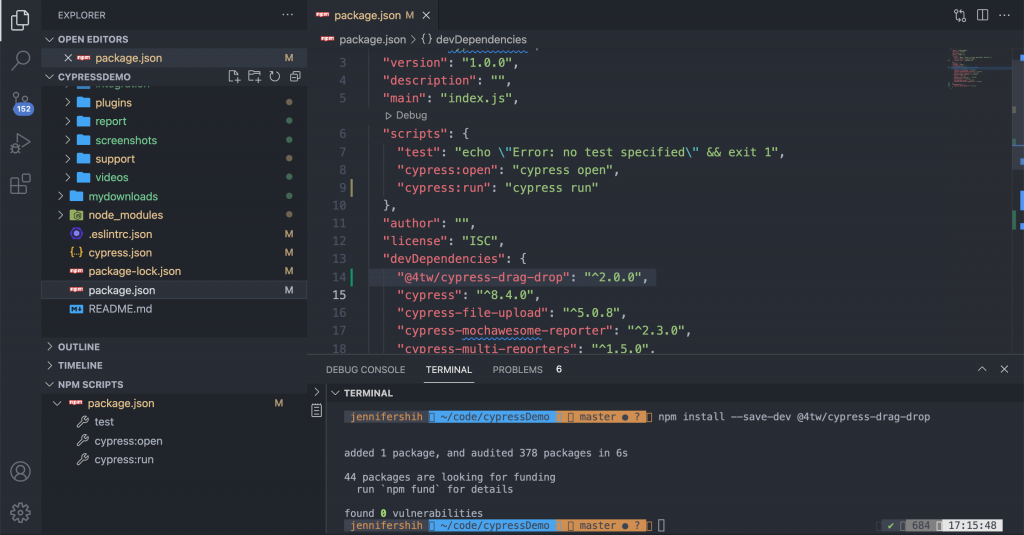Open the Explorer view in activity bar
The width and height of the screenshot is (1024, 535).
20,20
